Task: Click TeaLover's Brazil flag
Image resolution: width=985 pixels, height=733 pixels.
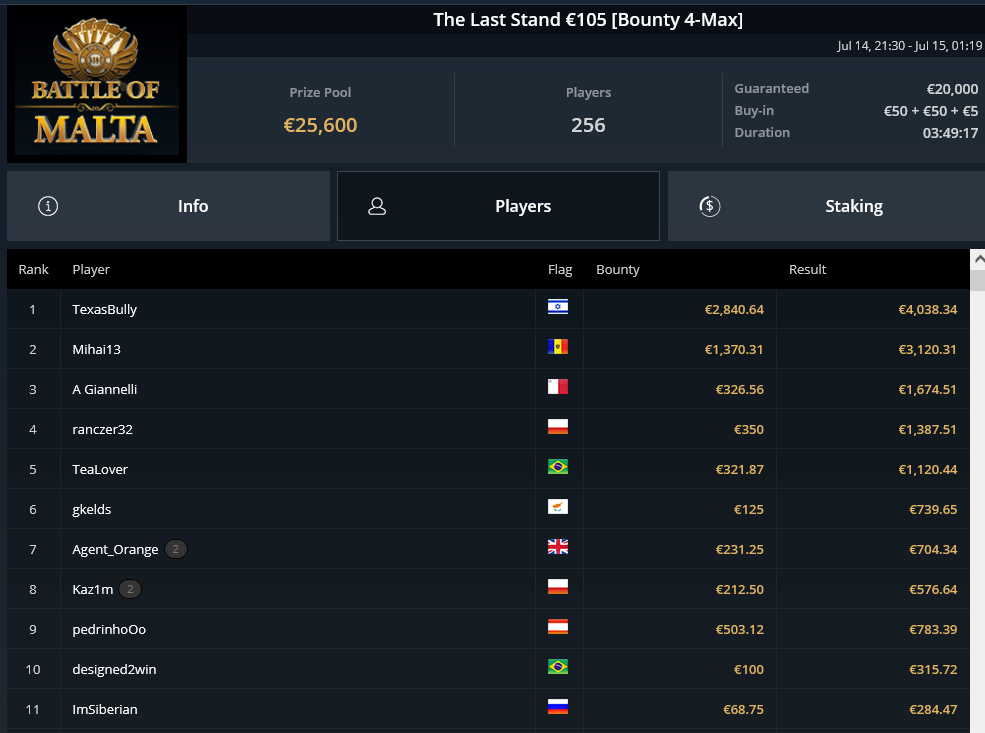Action: click(558, 467)
